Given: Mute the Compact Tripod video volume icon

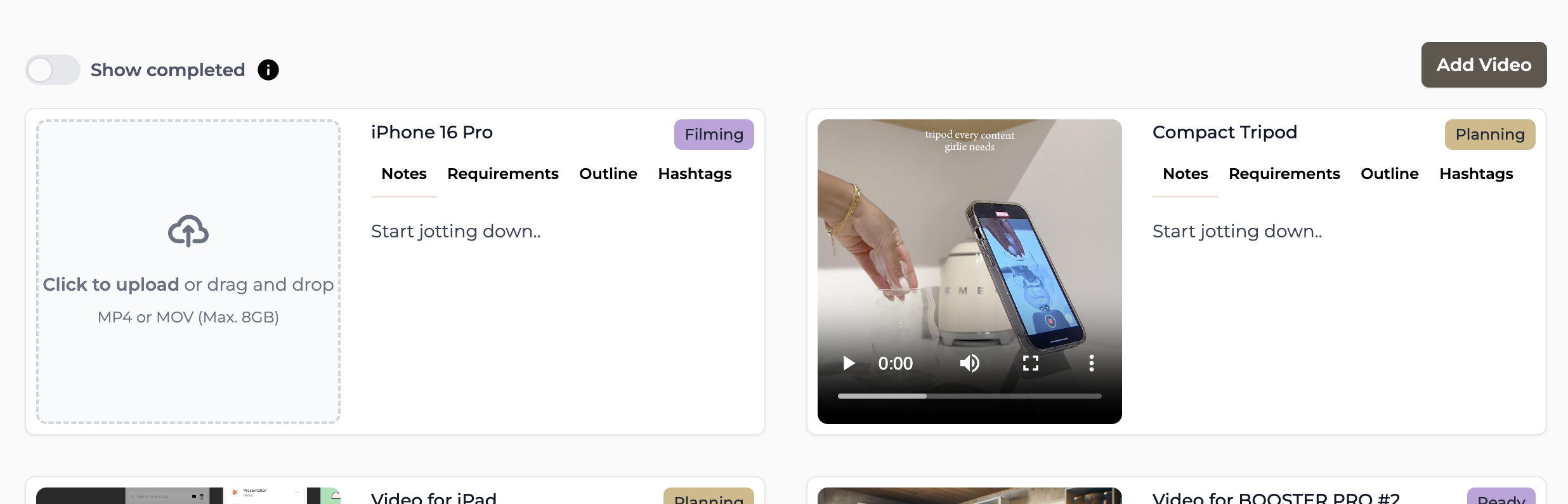Looking at the screenshot, I should [x=970, y=363].
